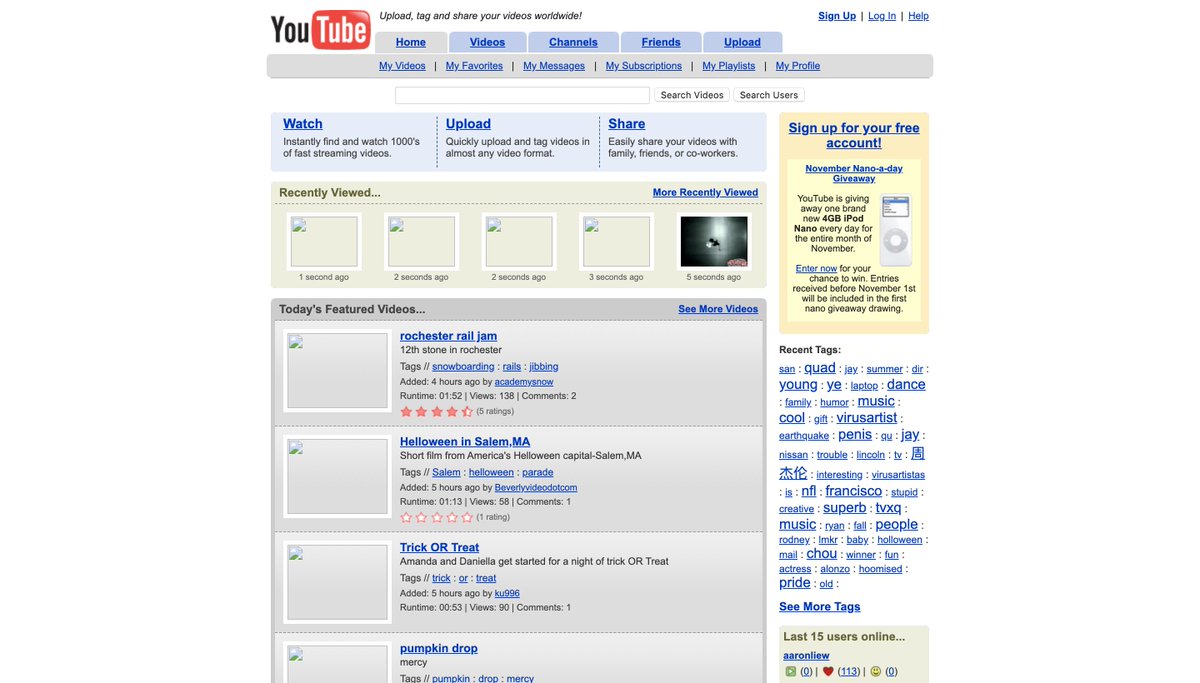1200x683 pixels.
Task: Click the half-filled star on rochester rail jam
Action: [x=467, y=411]
